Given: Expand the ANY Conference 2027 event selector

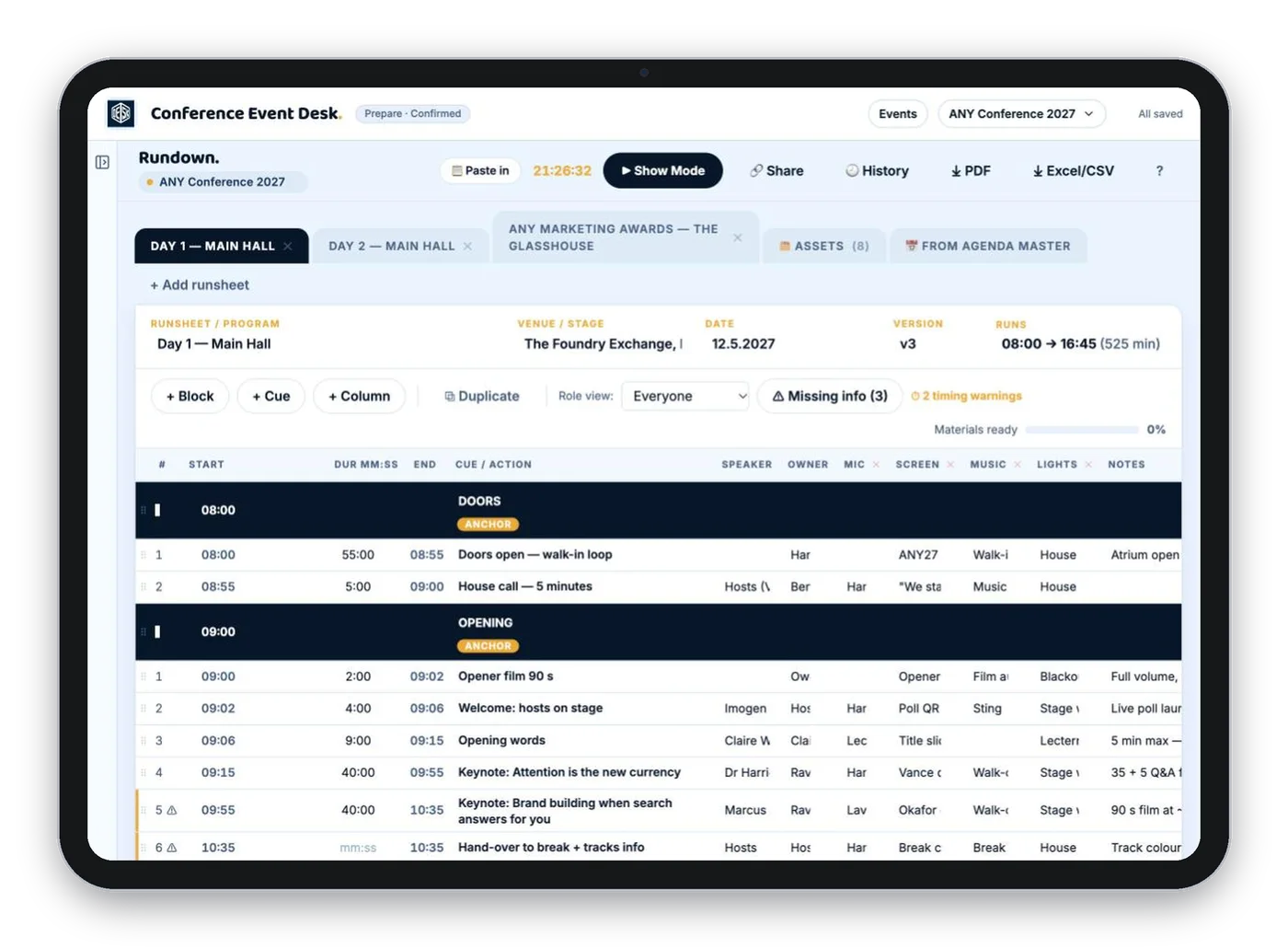Looking at the screenshot, I should pyautogui.click(x=1021, y=114).
